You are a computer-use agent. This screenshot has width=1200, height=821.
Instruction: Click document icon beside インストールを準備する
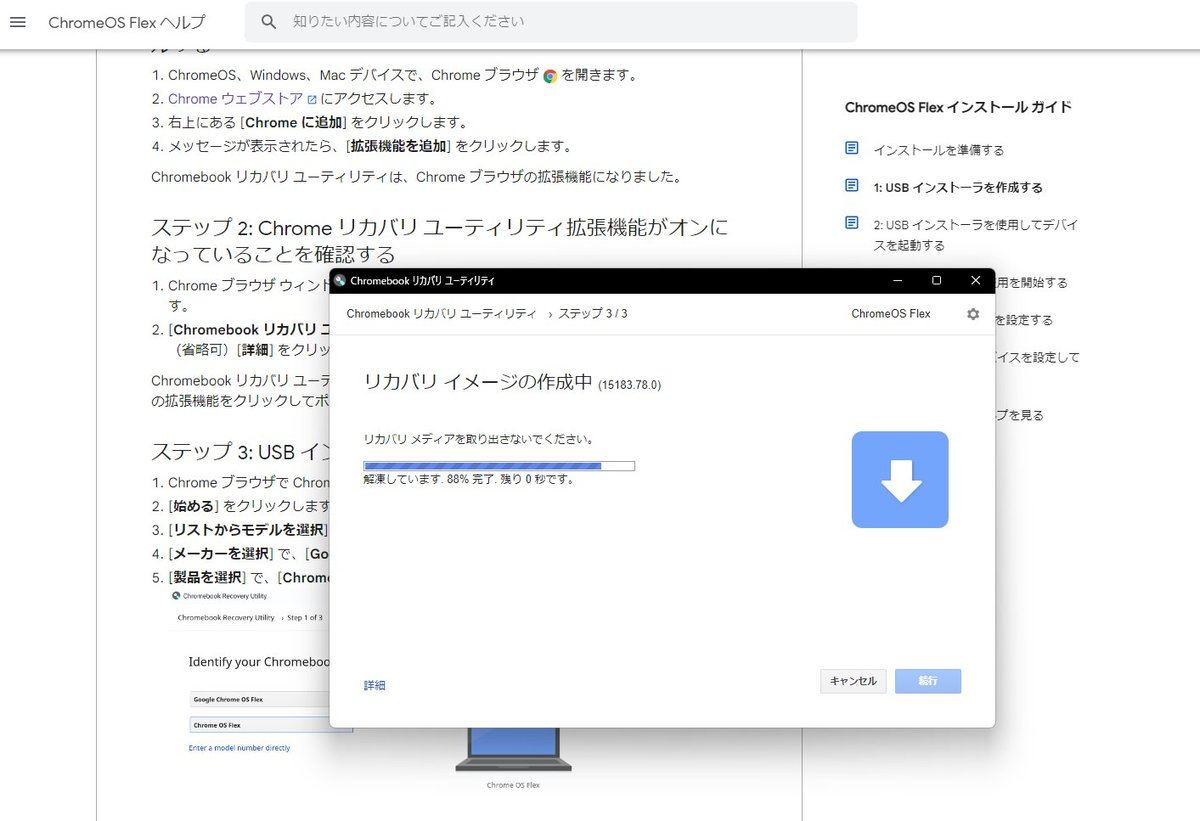(x=852, y=149)
